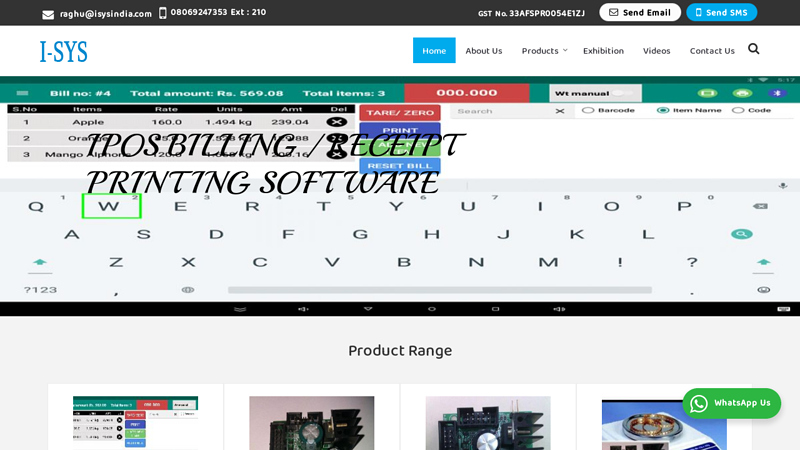Click the green display icon left of the printer icon
Screen dimensions: 800x450
[707, 93]
